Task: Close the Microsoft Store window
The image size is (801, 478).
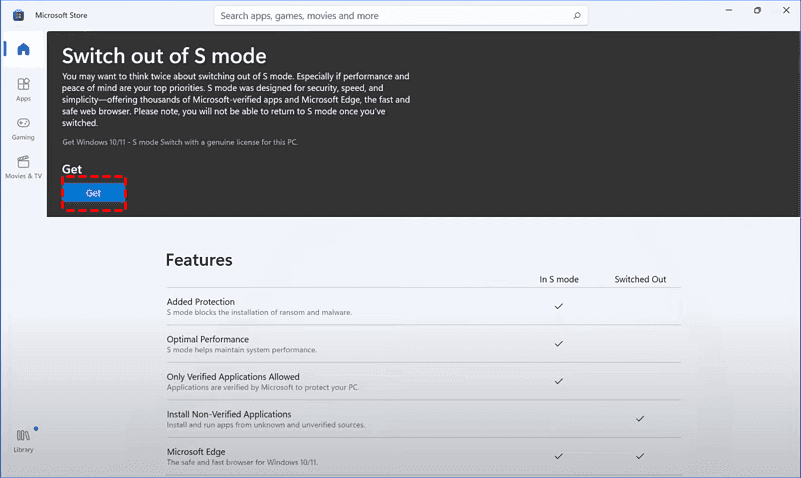Action: click(x=787, y=10)
